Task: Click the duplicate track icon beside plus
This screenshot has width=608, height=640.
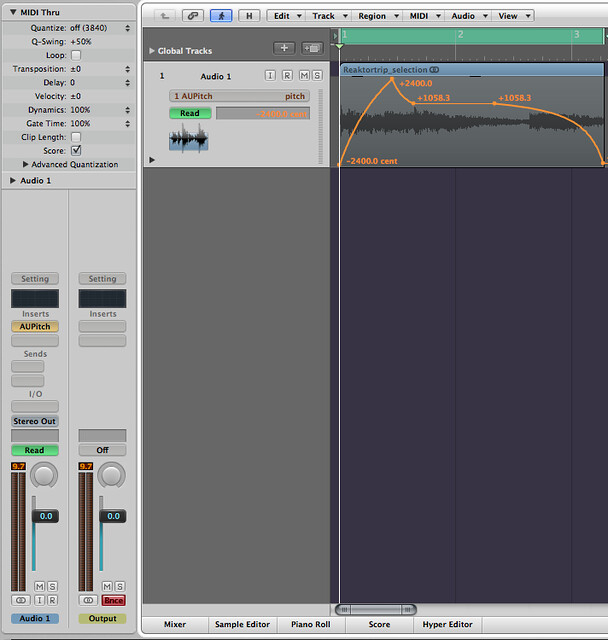Action: click(311, 48)
